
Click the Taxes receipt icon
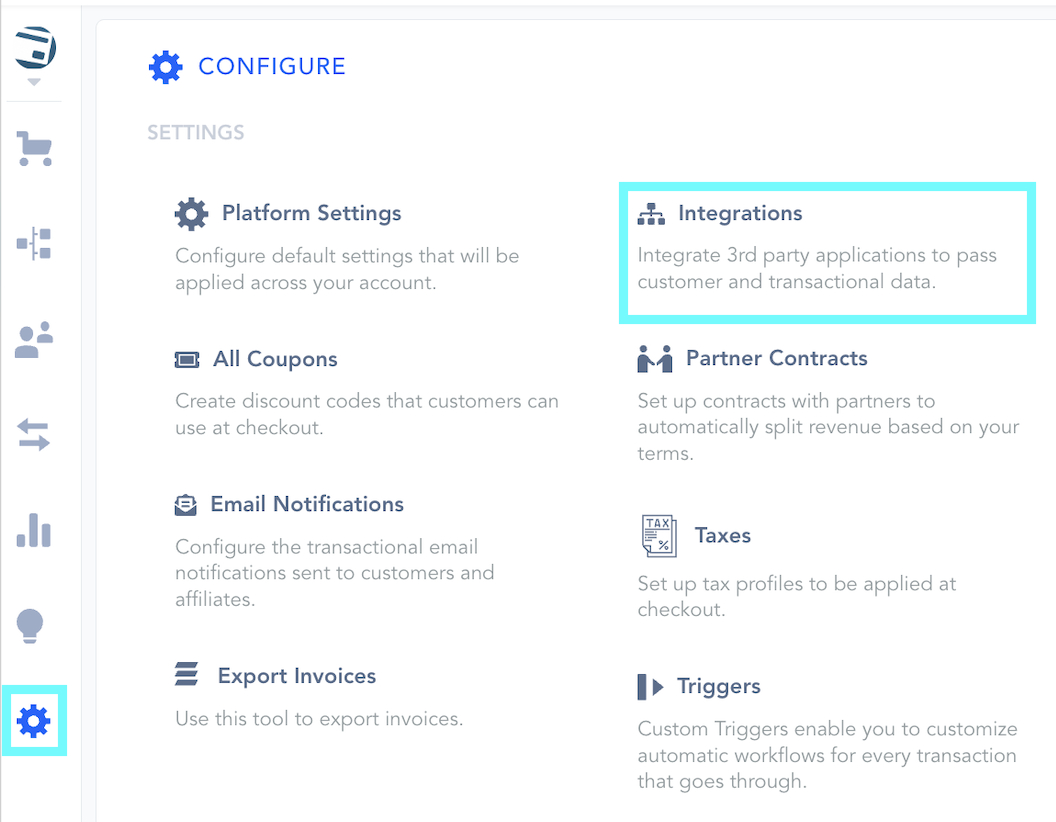click(658, 536)
